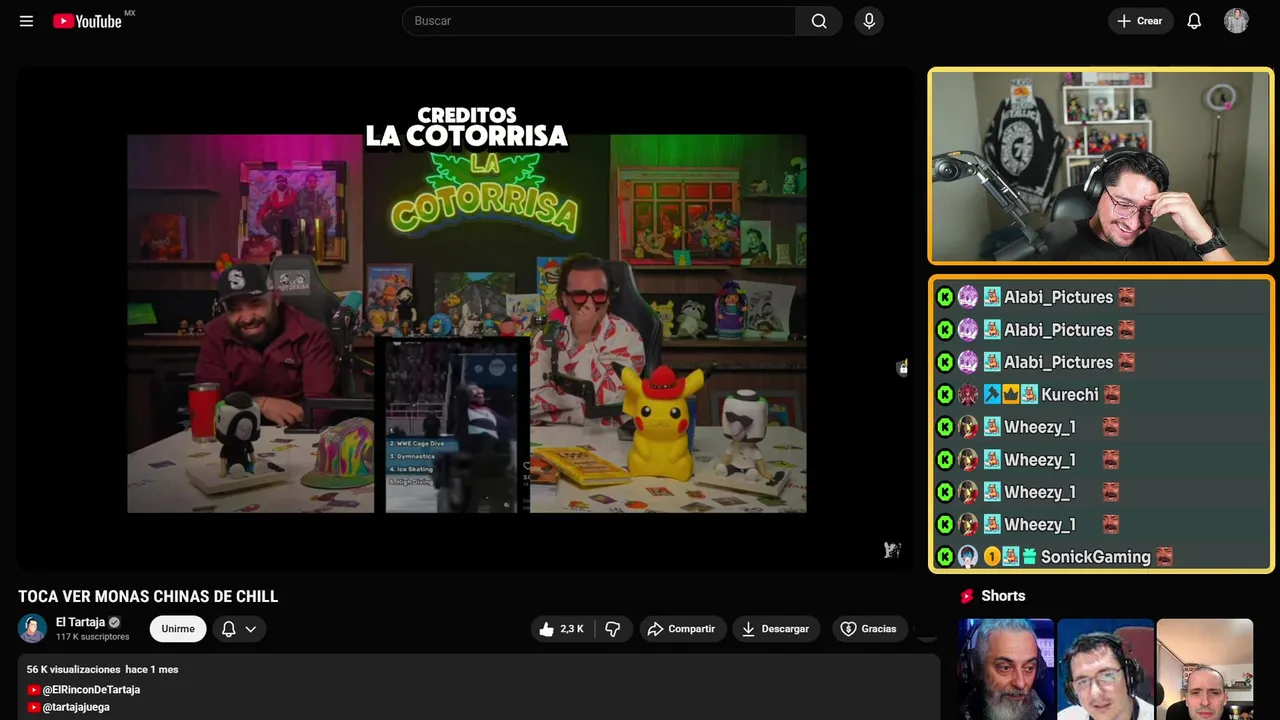Click the 56 K visualizaciones text

[74, 669]
